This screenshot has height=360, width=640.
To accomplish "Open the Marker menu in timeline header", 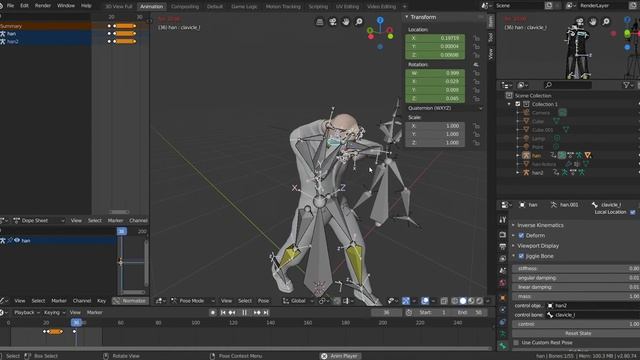I will [x=94, y=312].
